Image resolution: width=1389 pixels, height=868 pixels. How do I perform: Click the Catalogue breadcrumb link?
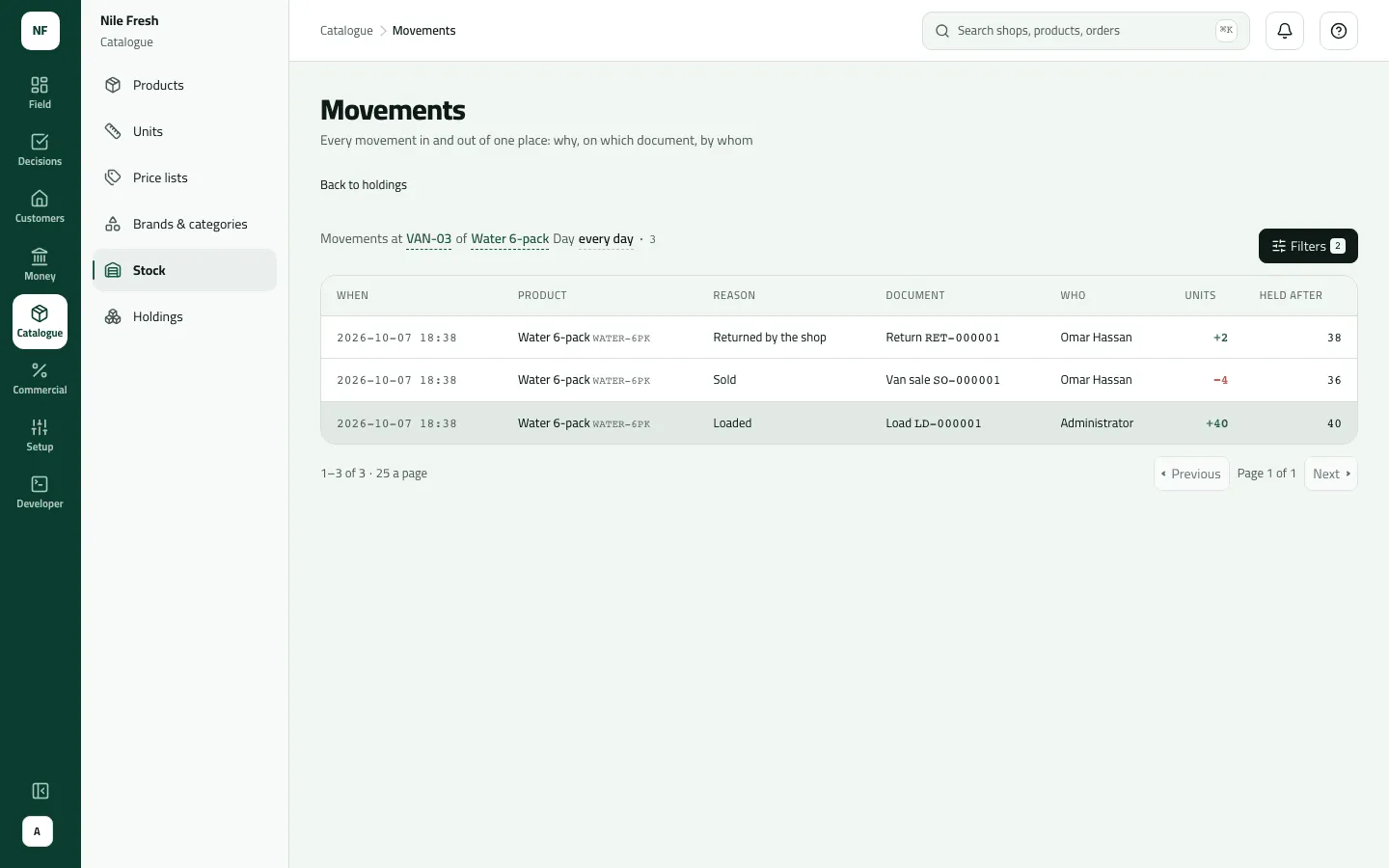point(346,31)
